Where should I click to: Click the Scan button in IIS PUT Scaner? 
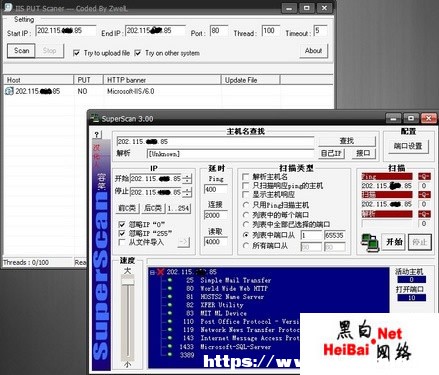point(21,51)
